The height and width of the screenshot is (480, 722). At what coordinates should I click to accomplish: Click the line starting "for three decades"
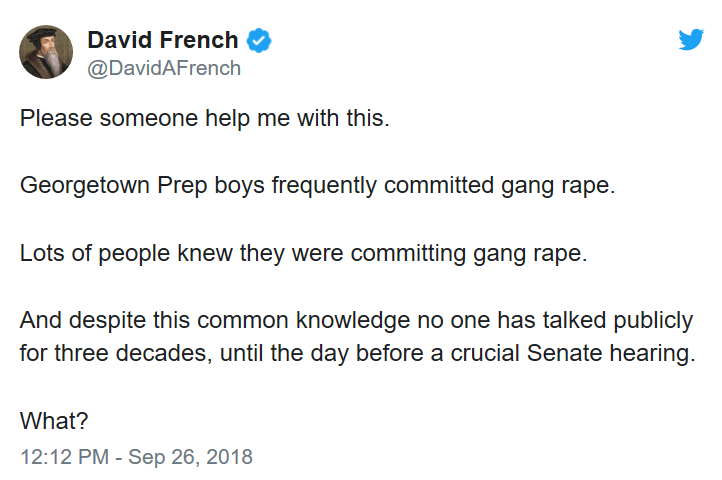pyautogui.click(x=356, y=355)
